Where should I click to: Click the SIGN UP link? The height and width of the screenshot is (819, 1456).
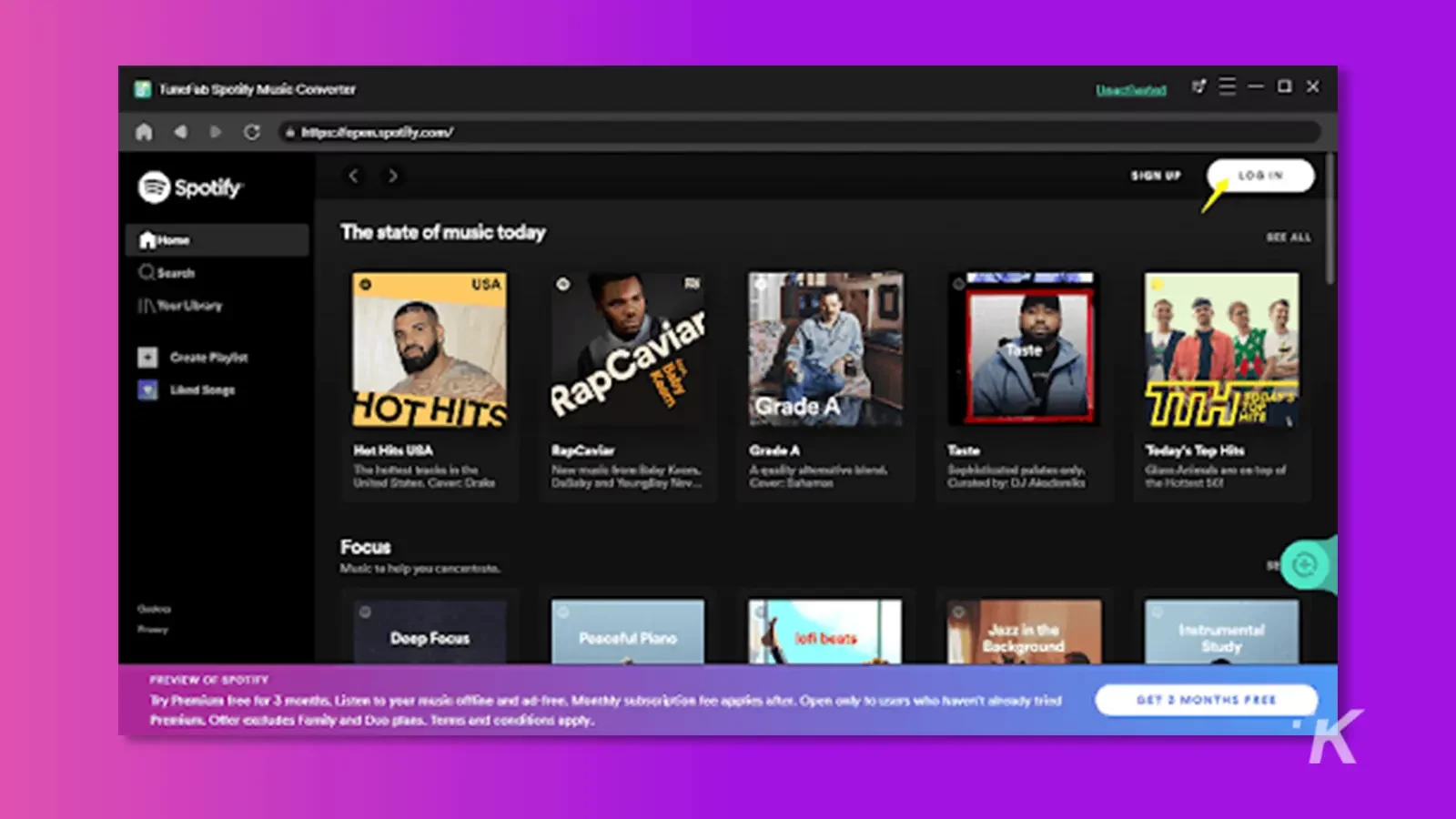[x=1156, y=176]
